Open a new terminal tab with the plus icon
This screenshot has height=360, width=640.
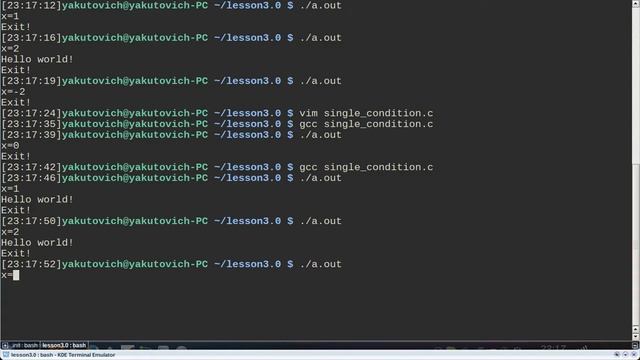tap(5, 345)
